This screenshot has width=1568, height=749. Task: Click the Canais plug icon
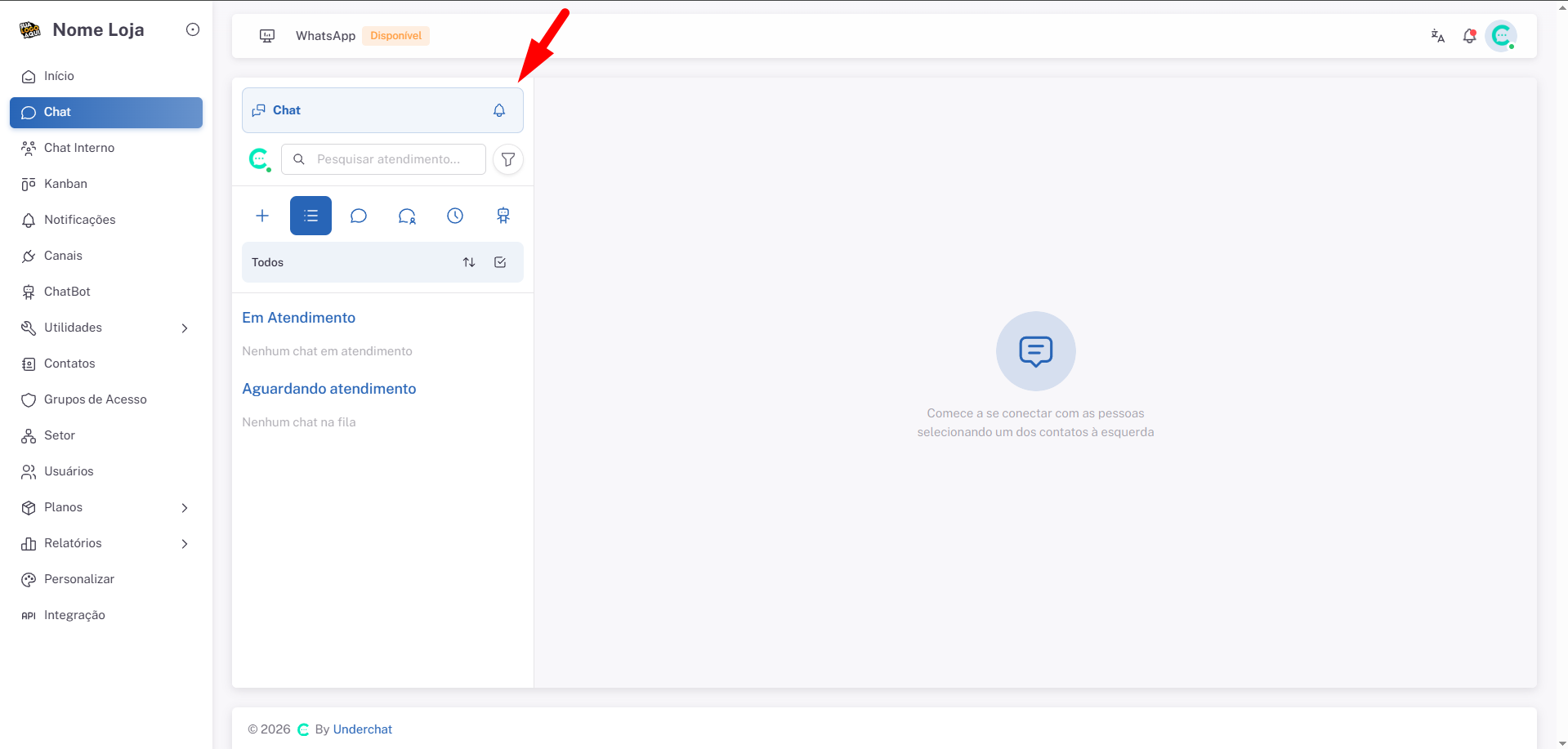click(x=29, y=256)
